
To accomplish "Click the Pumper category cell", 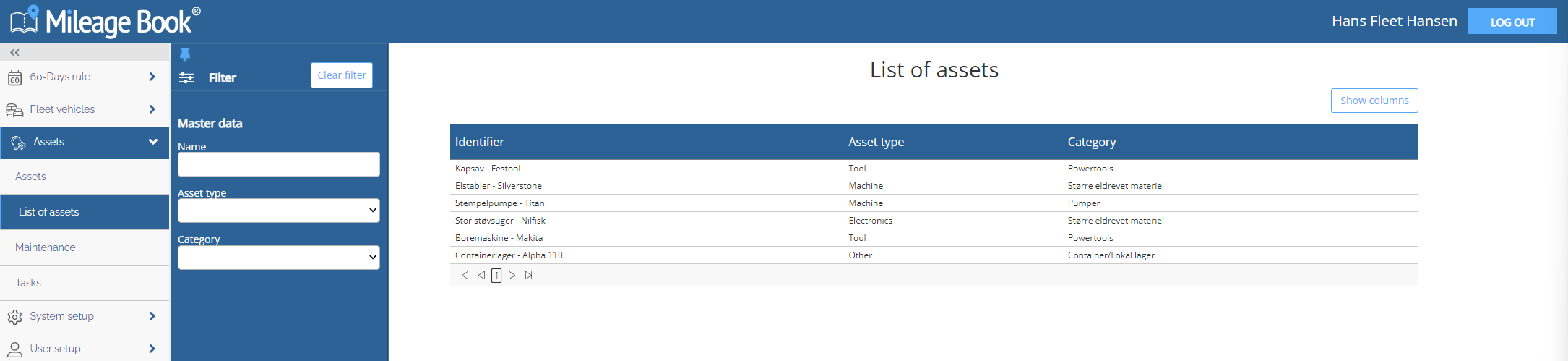I will [x=1084, y=203].
